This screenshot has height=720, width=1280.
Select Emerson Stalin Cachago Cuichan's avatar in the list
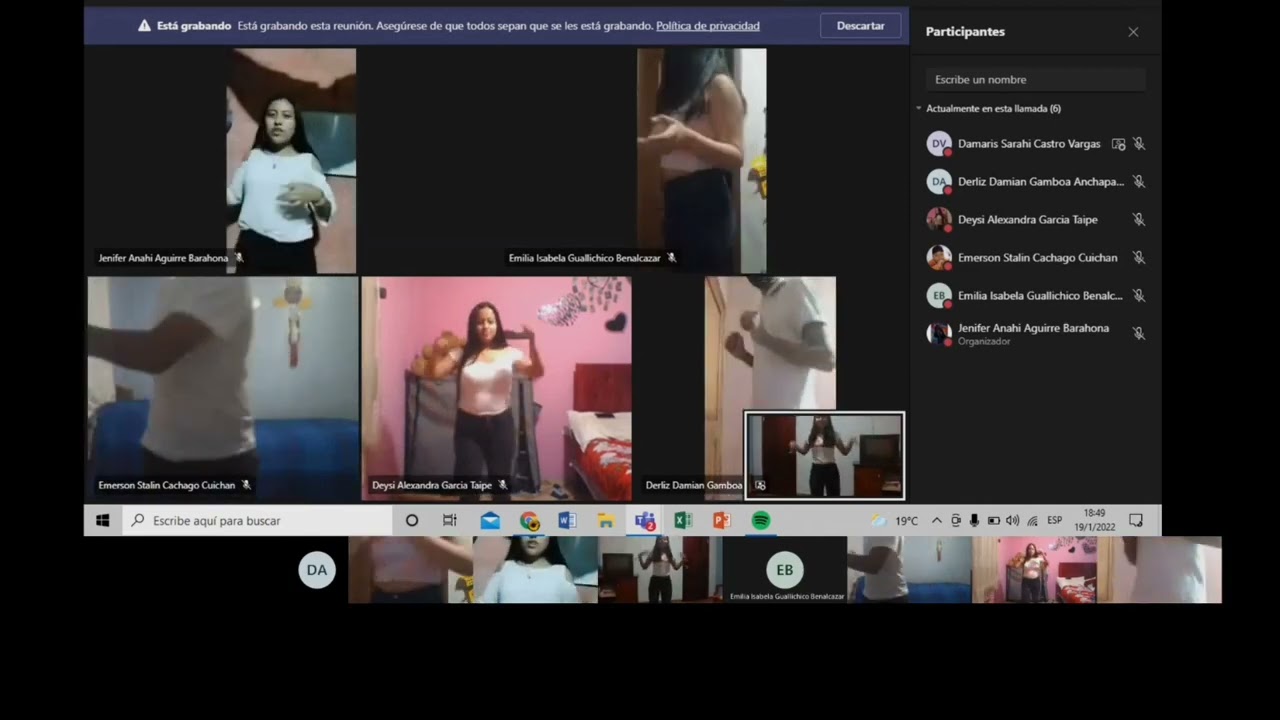(x=939, y=258)
